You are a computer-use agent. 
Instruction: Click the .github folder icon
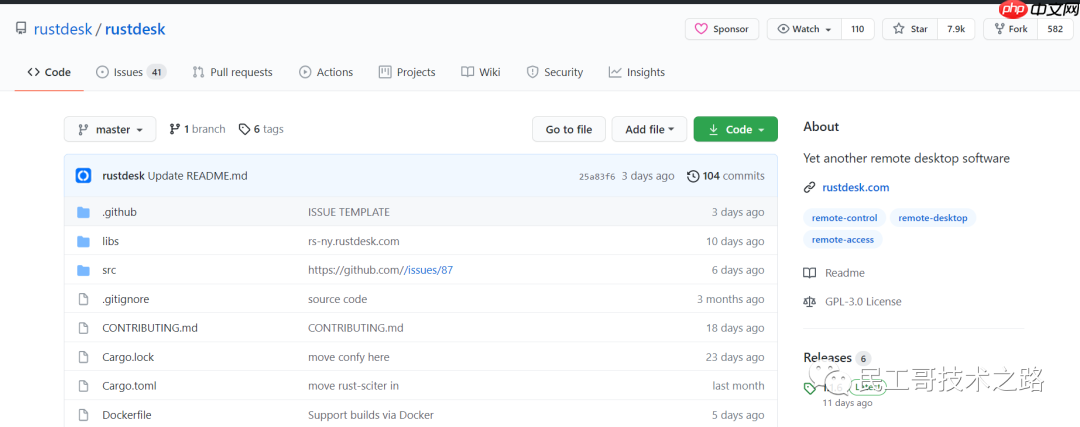83,212
